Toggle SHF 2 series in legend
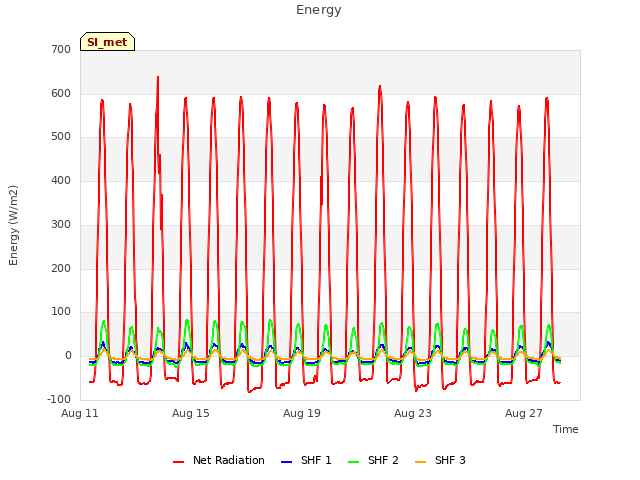The image size is (640, 480). tap(373, 460)
